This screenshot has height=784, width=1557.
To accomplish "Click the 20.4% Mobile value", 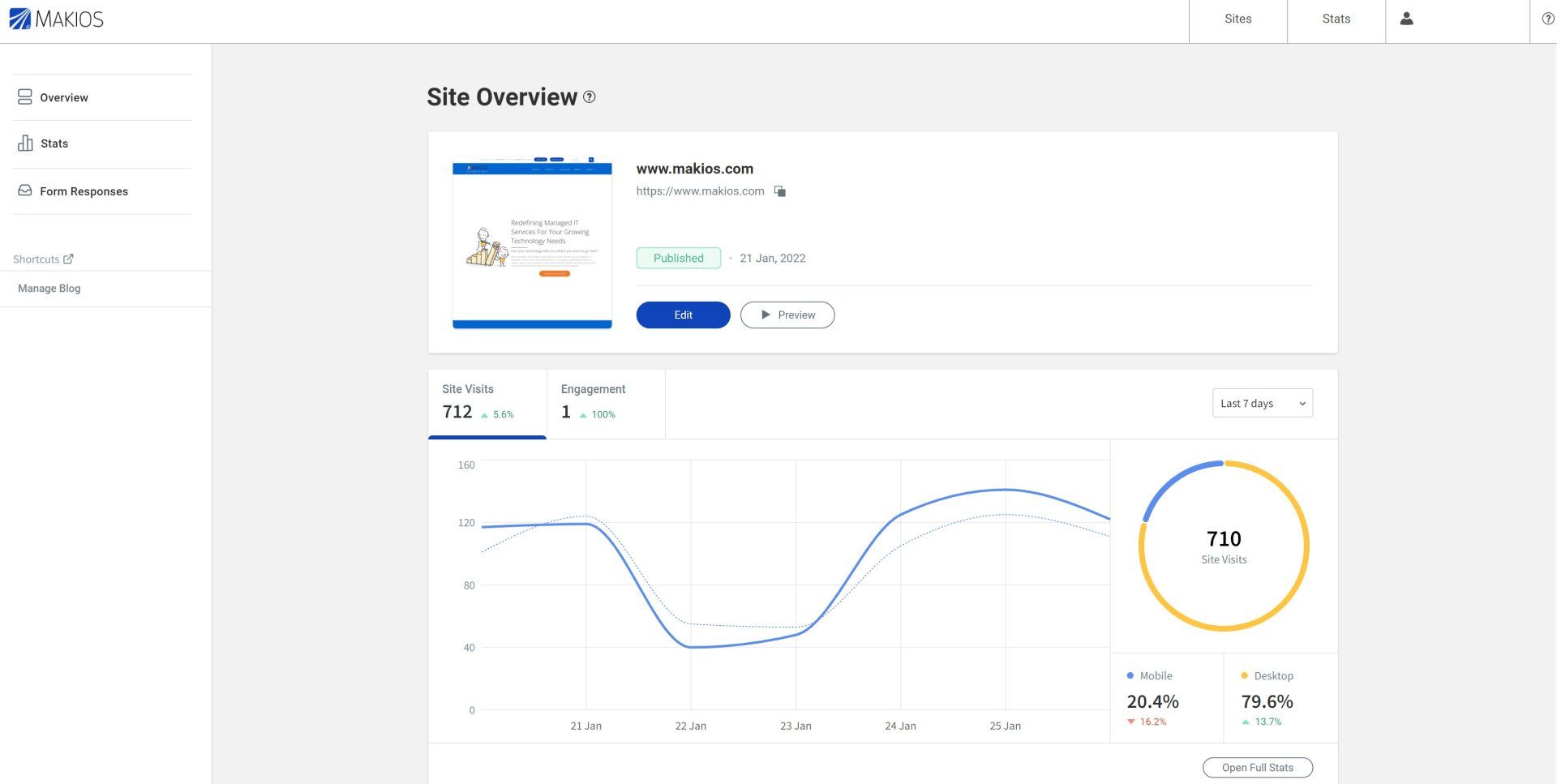I will (1152, 701).
